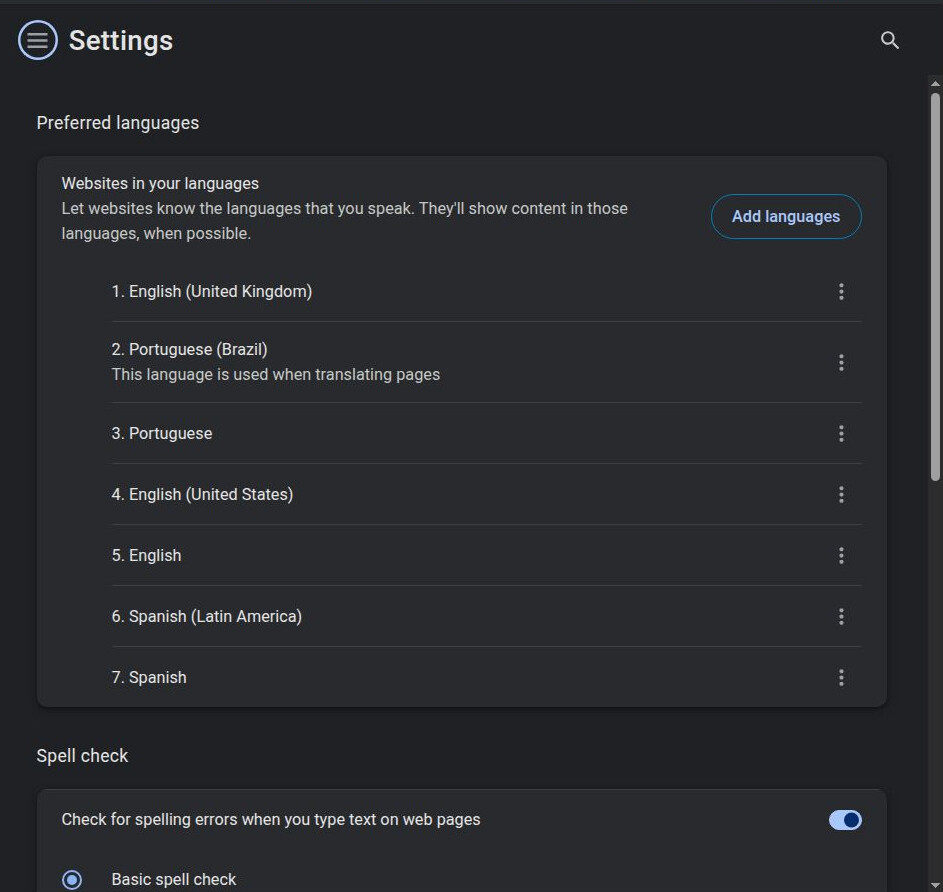Screen dimensions: 943x892
Task: Open three-dot menu beside Spanish
Action: click(841, 677)
